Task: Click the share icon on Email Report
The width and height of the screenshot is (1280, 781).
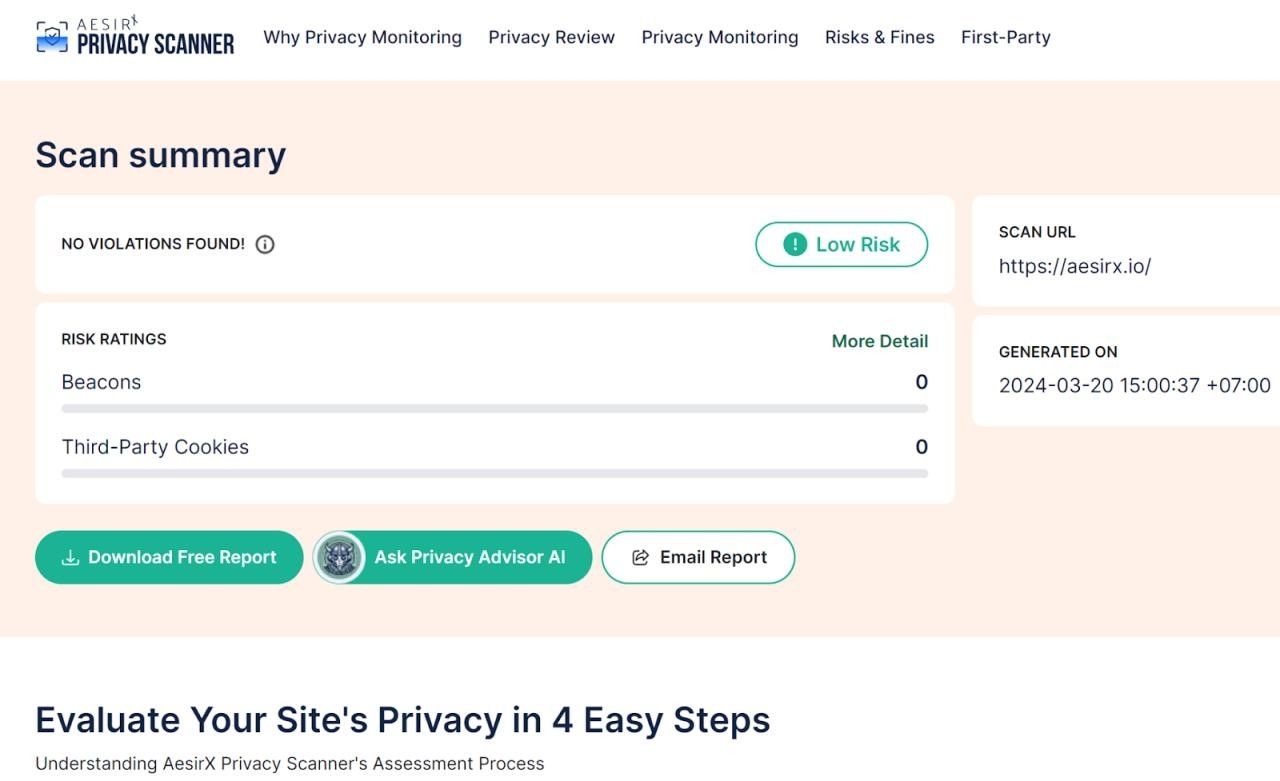Action: (639, 557)
